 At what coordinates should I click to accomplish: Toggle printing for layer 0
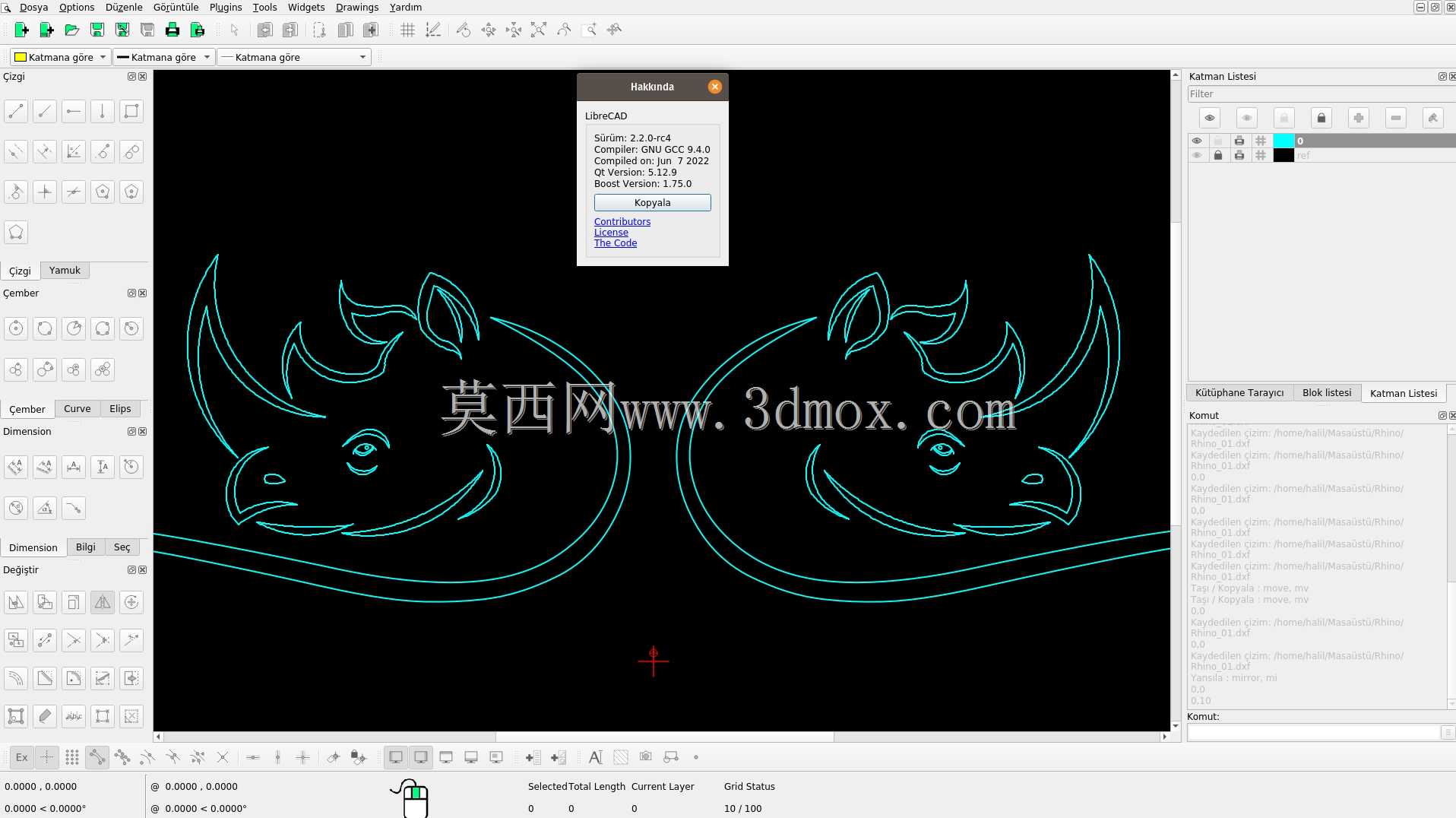1239,141
